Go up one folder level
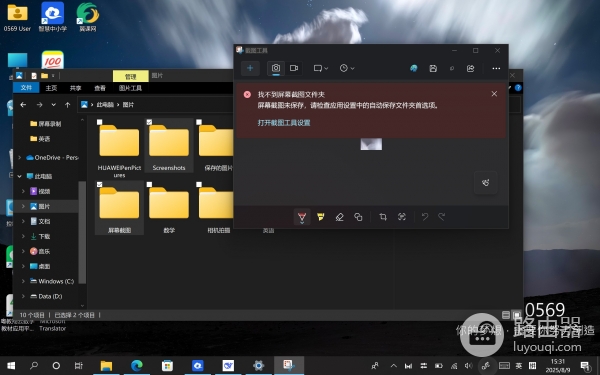Viewport: 600px width, 375px height. [67, 104]
